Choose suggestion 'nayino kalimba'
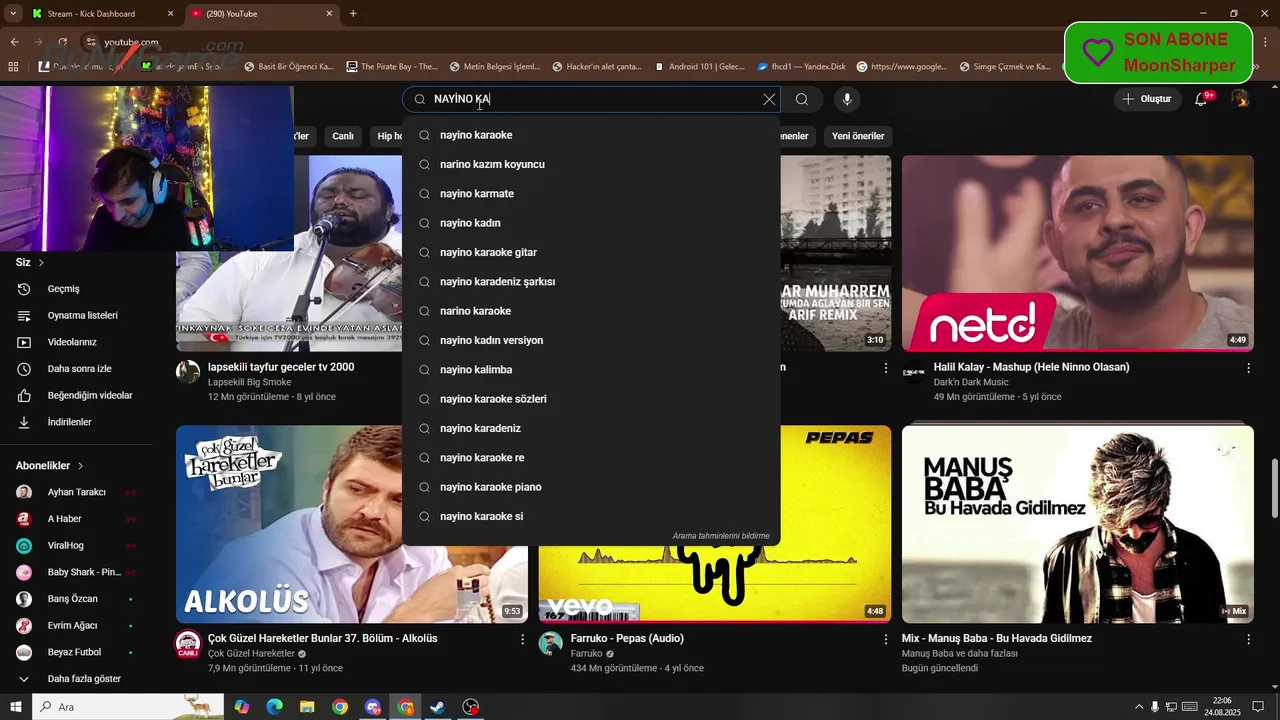The width and height of the screenshot is (1280, 720). (x=591, y=370)
